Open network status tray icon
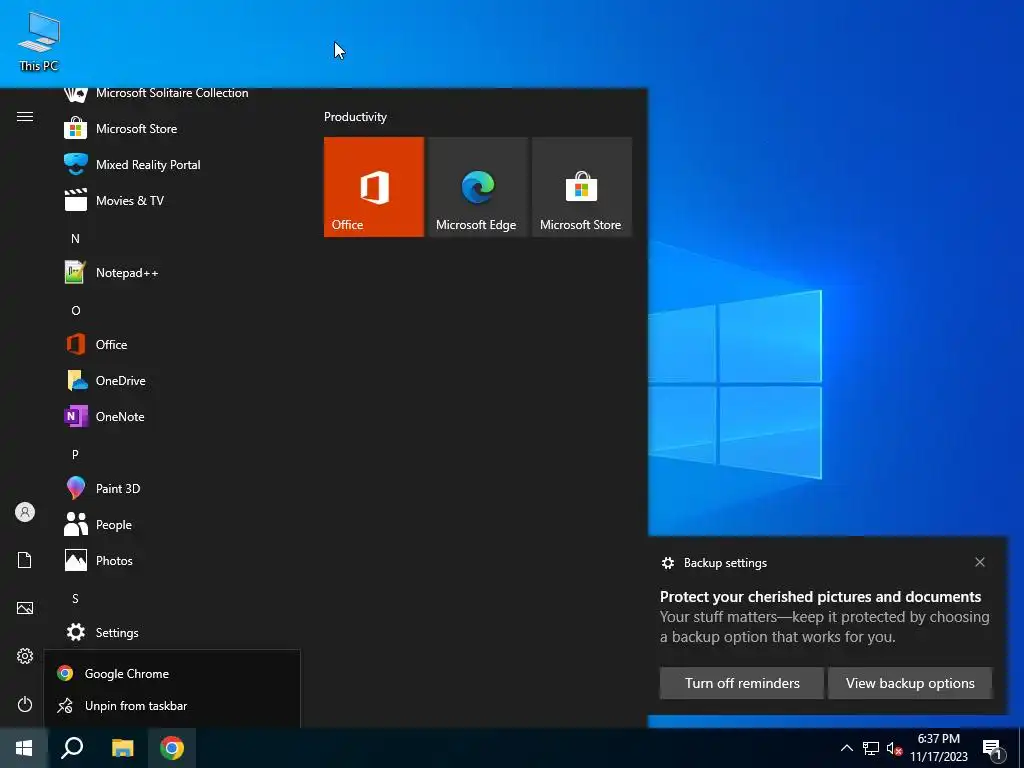This screenshot has height=768, width=1024. [871, 748]
